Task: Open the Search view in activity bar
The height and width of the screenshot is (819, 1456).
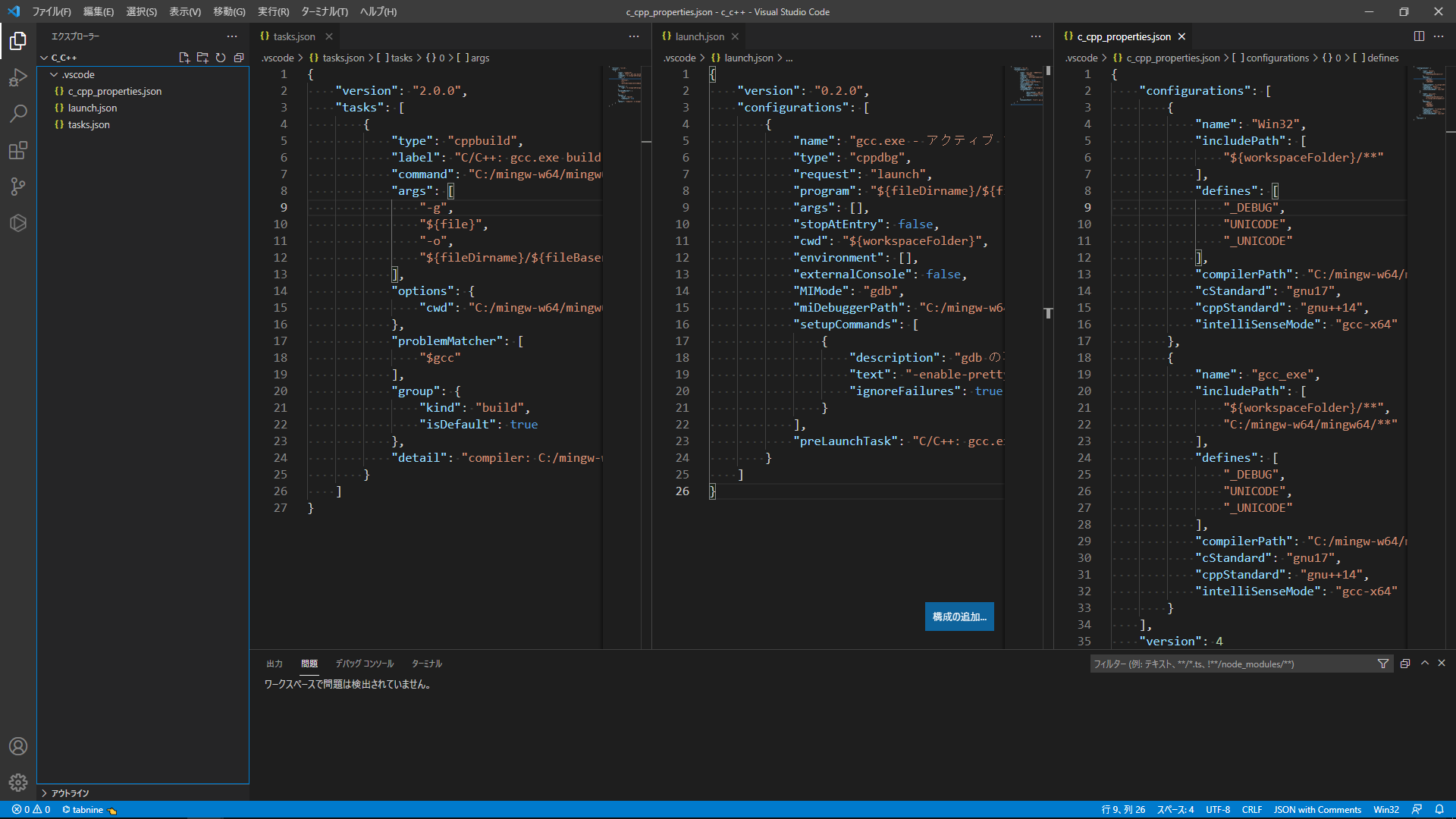Action: [x=18, y=114]
